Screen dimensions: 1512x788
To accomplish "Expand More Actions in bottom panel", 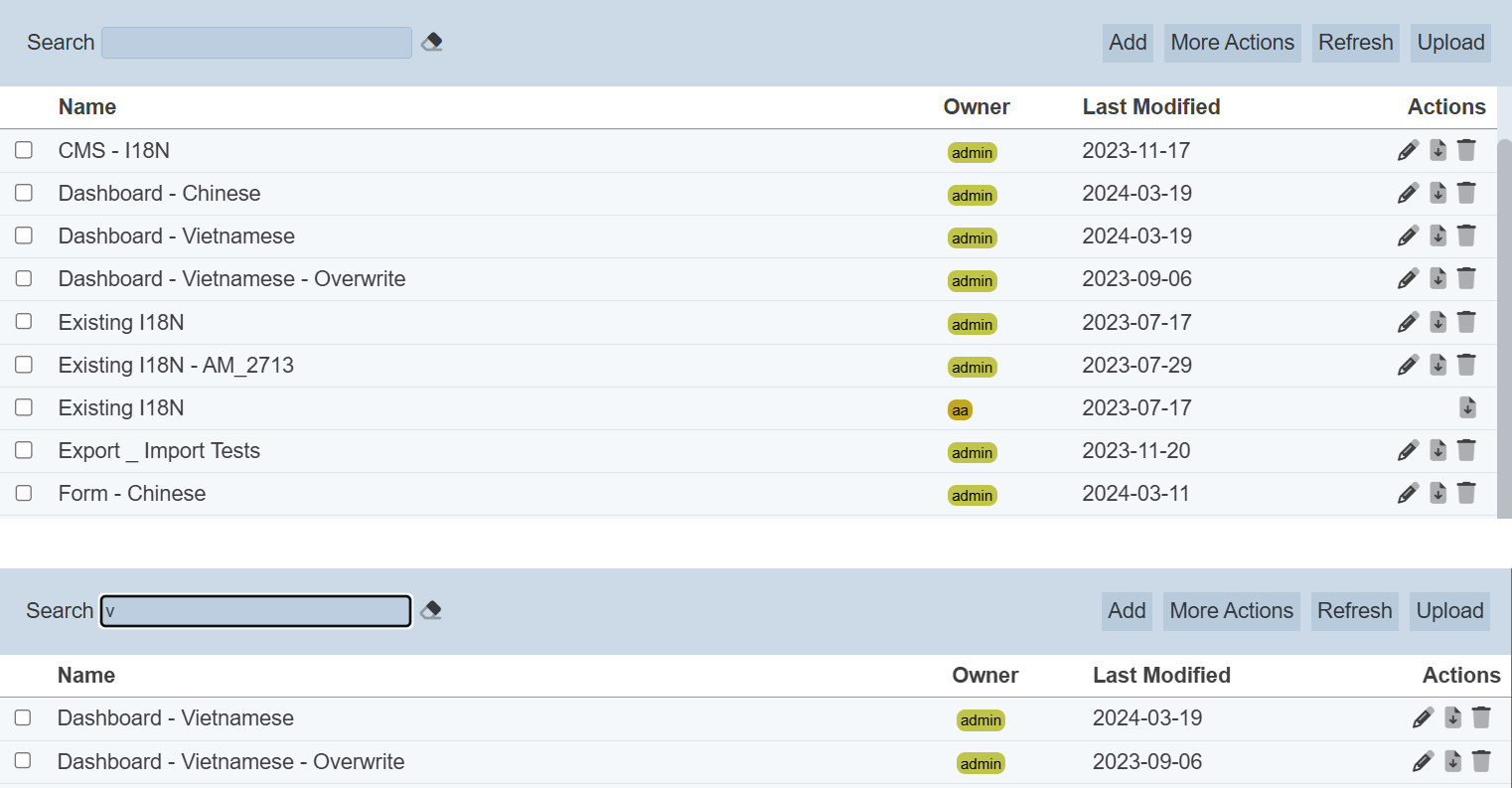I will pyautogui.click(x=1231, y=611).
